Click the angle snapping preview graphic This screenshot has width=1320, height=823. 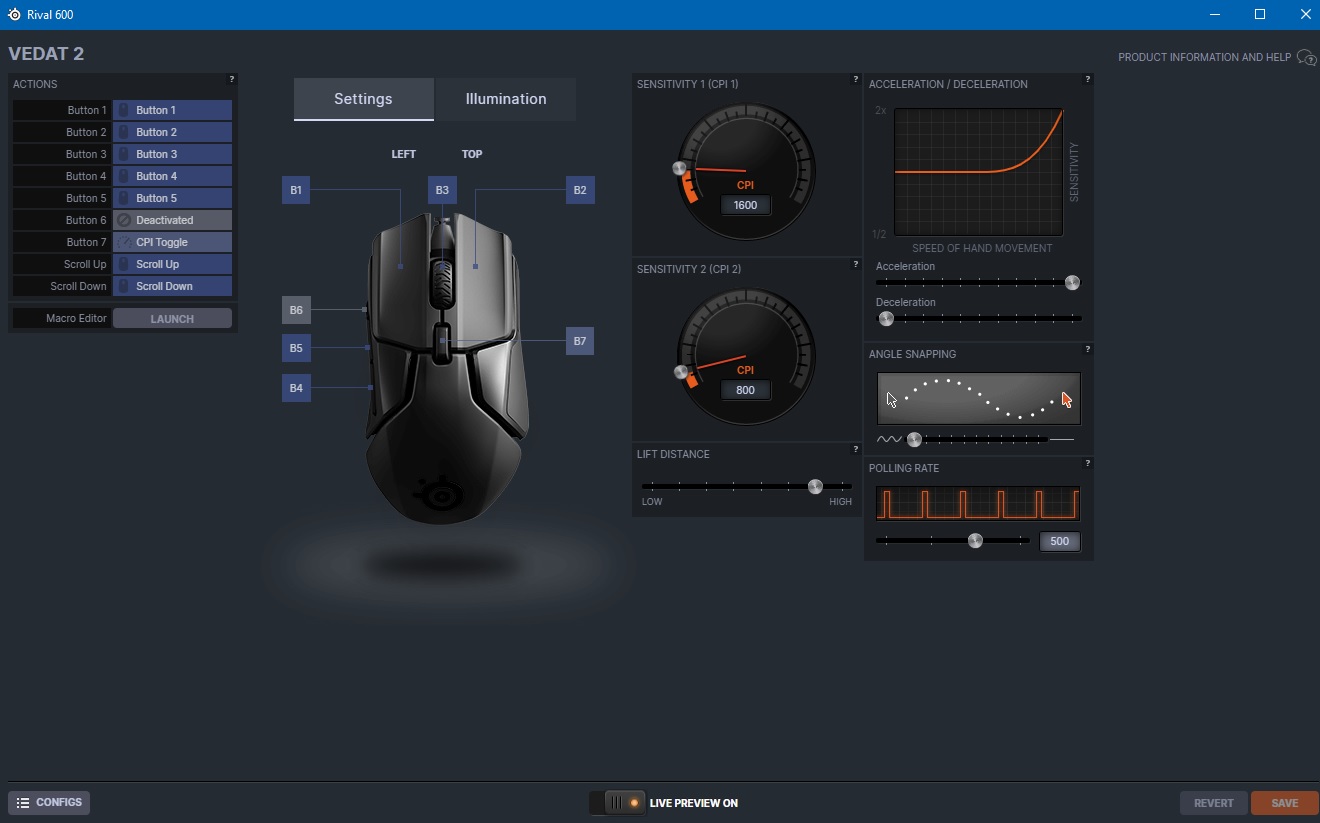(x=979, y=399)
